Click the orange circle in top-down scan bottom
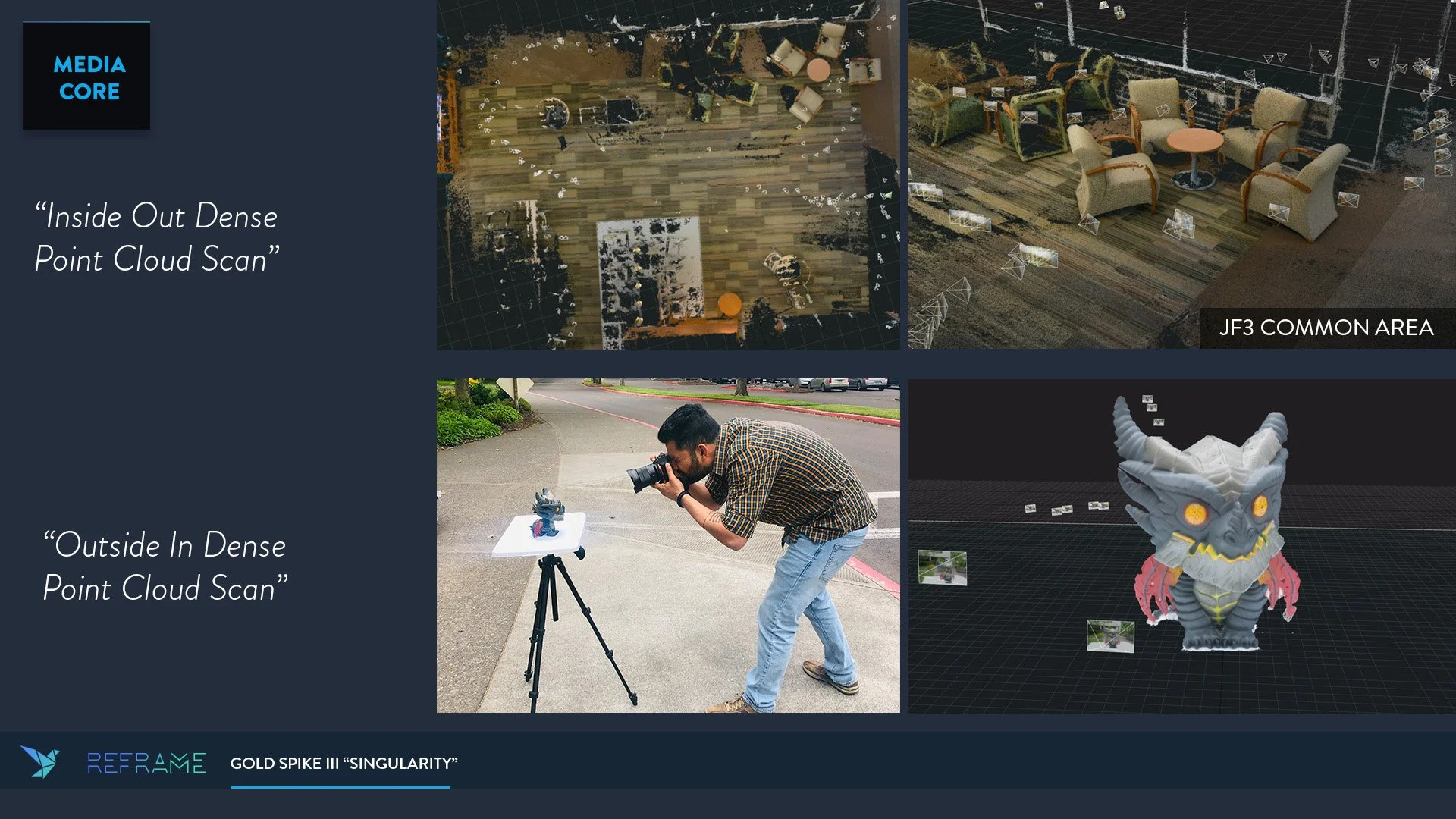This screenshot has width=1456, height=819. (x=729, y=304)
